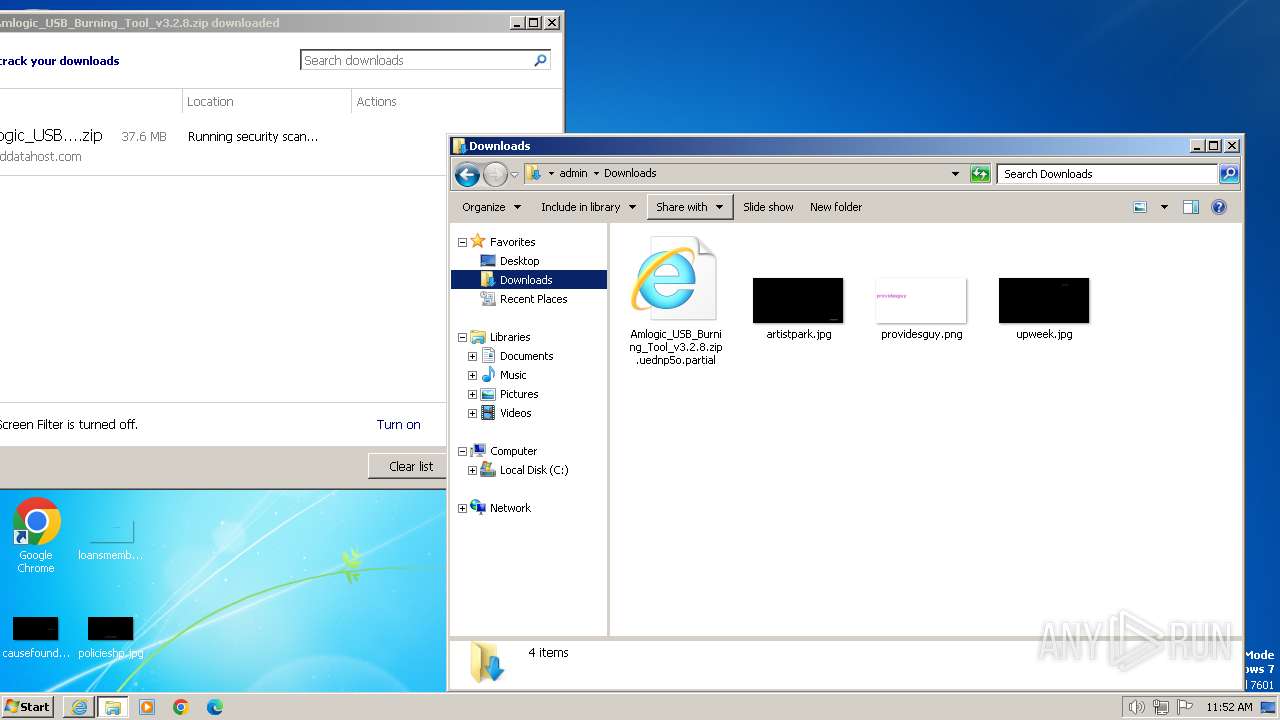The height and width of the screenshot is (720, 1280).
Task: Click the network tray icon
Action: tap(1161, 707)
